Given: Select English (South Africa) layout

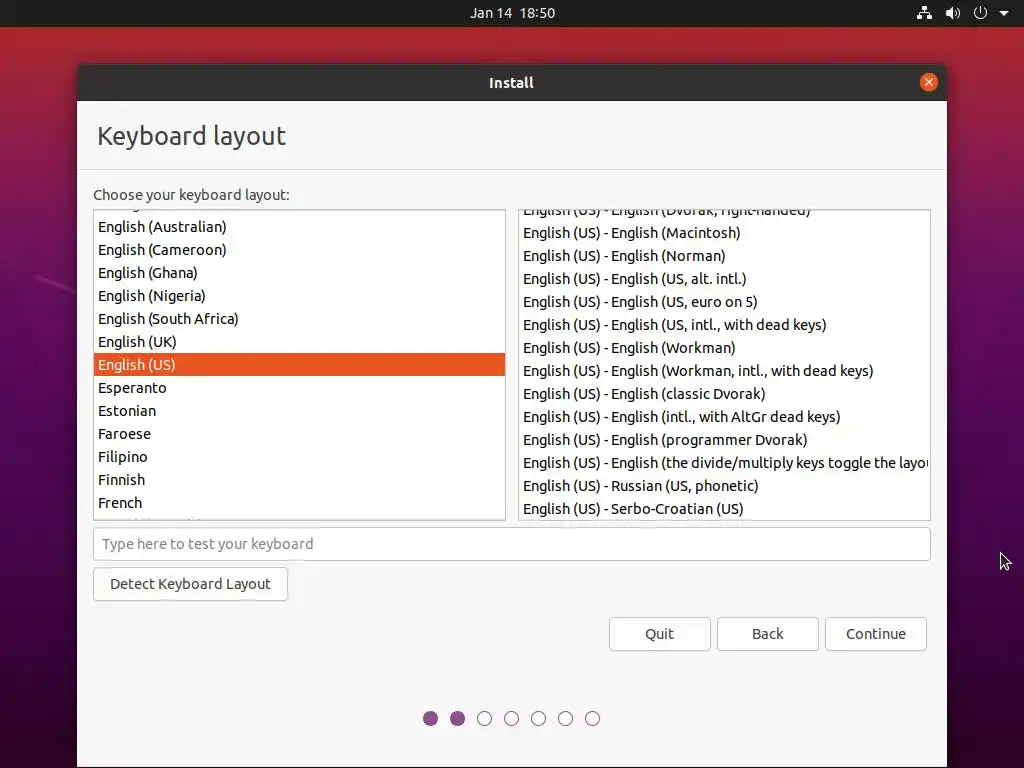Looking at the screenshot, I should pos(299,319).
